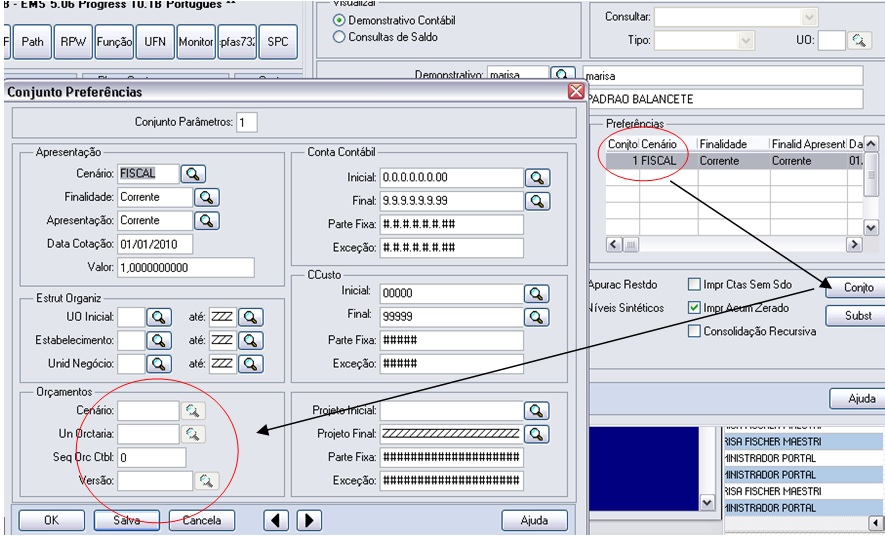Expand the Consultar dropdown

pos(809,17)
